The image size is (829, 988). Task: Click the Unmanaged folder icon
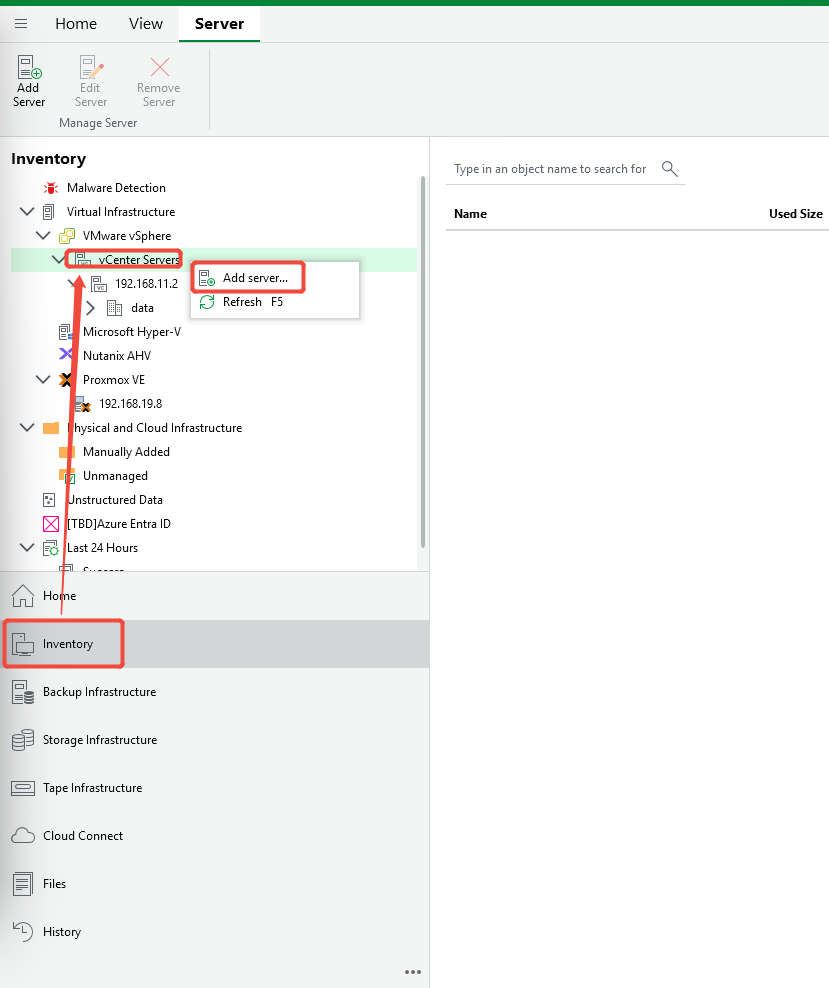[67, 476]
